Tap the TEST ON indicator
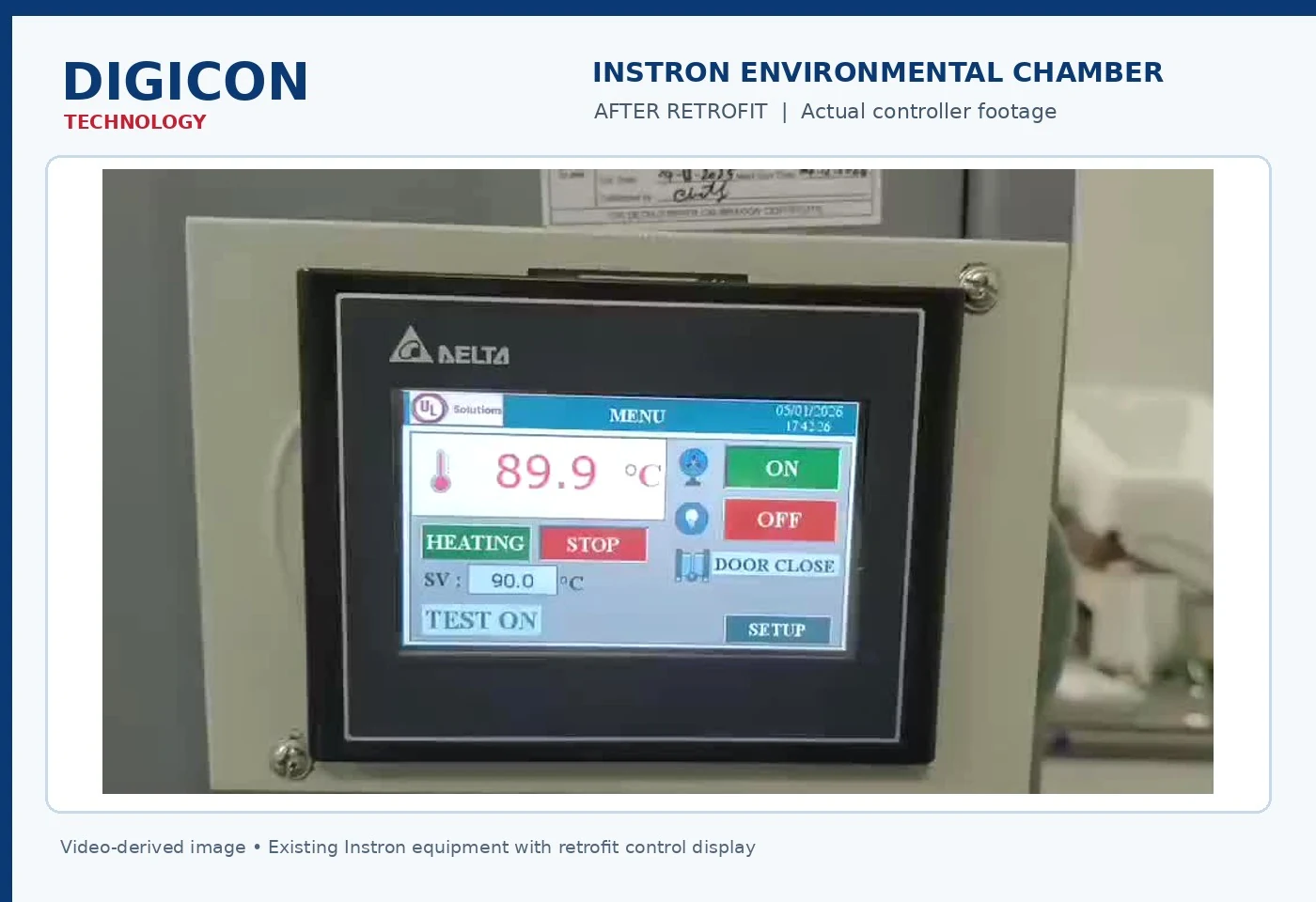 pos(481,620)
